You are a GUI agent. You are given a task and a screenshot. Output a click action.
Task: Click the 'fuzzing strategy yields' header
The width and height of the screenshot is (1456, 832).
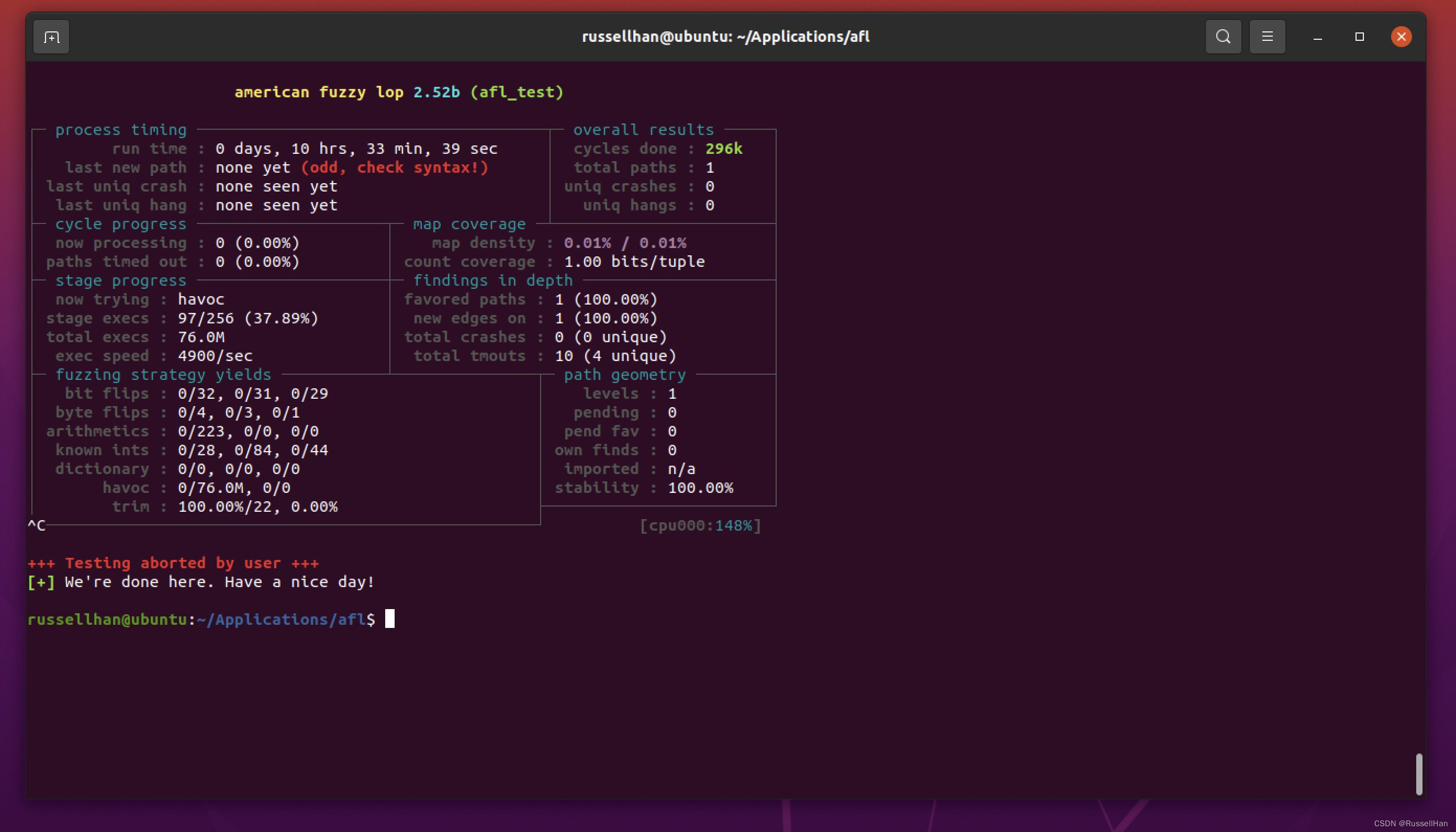163,375
